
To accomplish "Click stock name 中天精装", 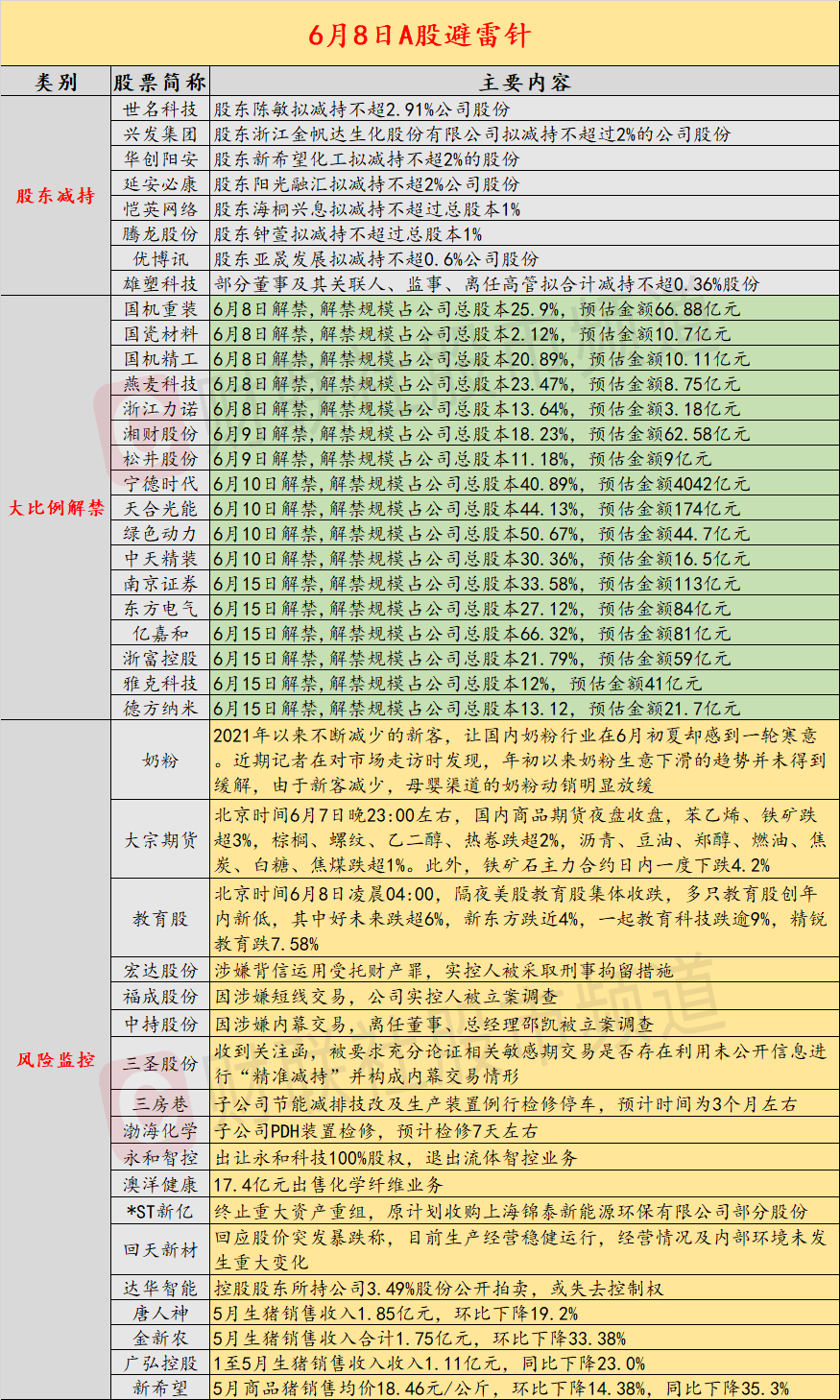I will click(160, 559).
